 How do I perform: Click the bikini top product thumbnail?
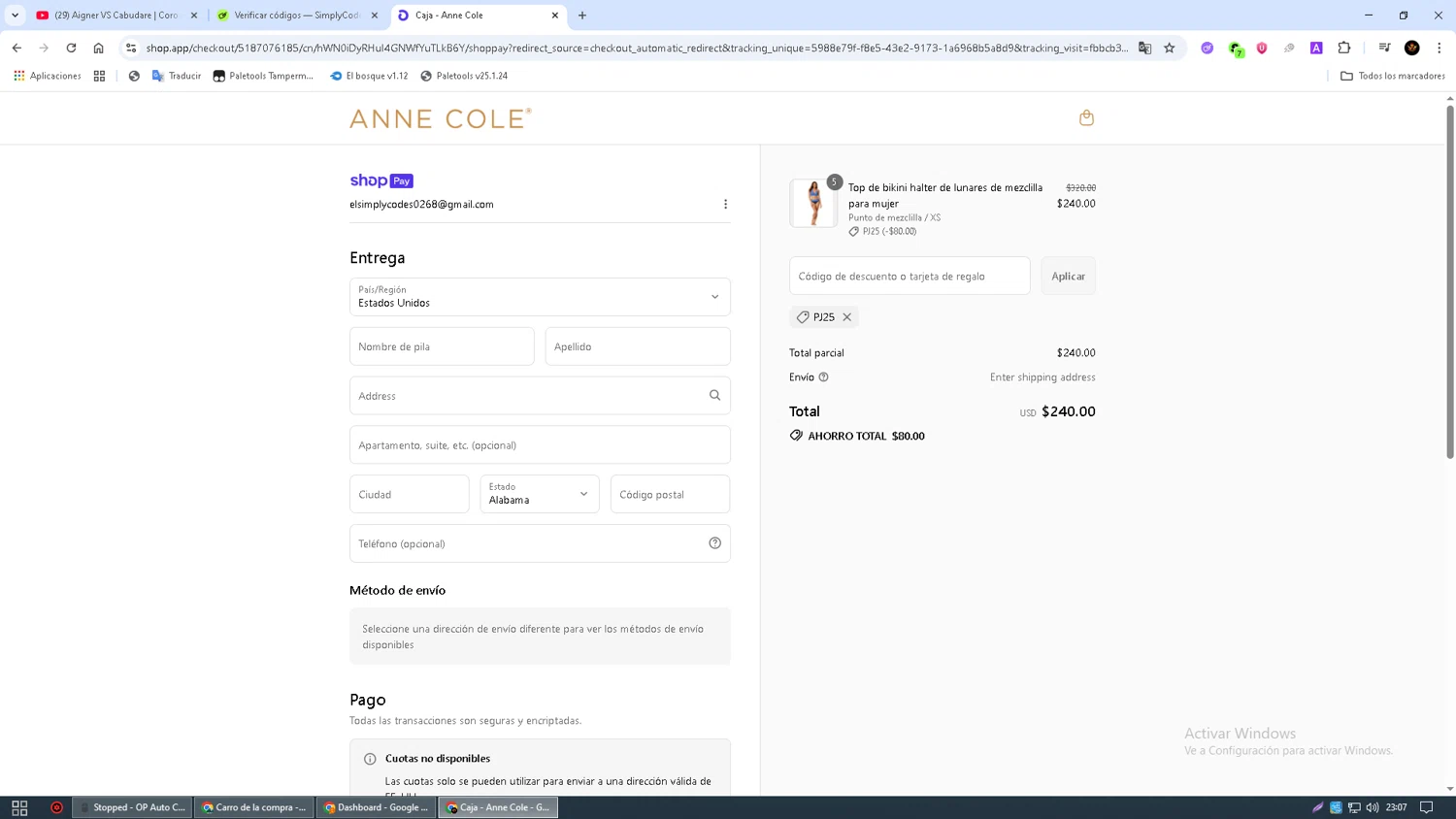tap(813, 203)
